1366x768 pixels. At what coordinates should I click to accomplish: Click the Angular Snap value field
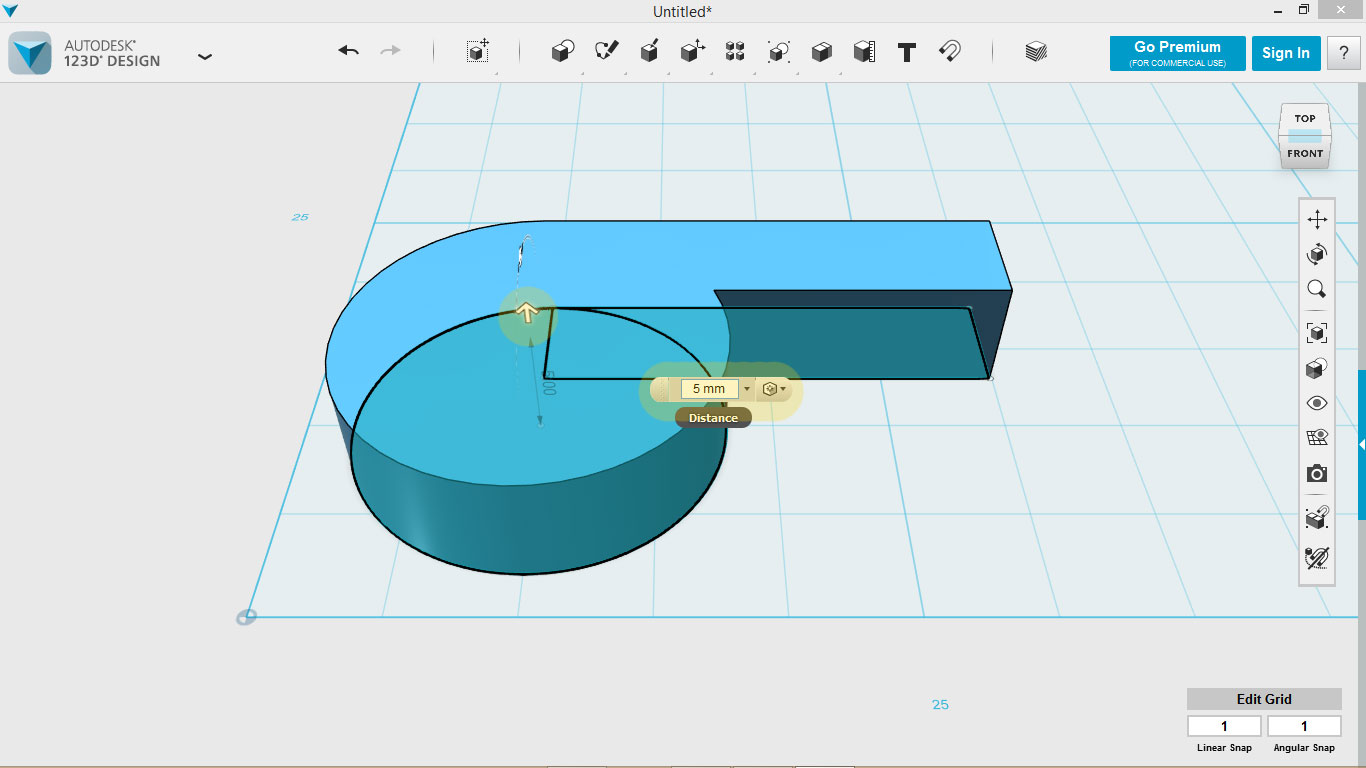tap(1304, 726)
